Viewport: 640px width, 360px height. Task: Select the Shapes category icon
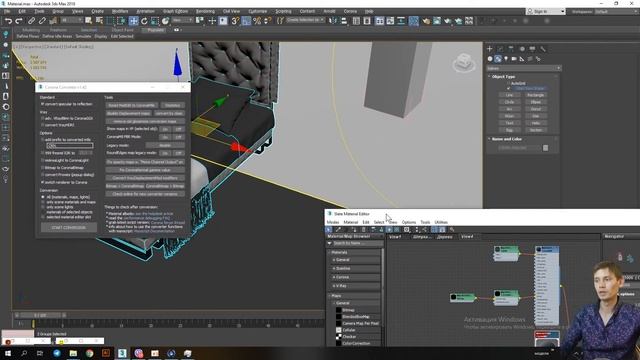[x=498, y=59]
